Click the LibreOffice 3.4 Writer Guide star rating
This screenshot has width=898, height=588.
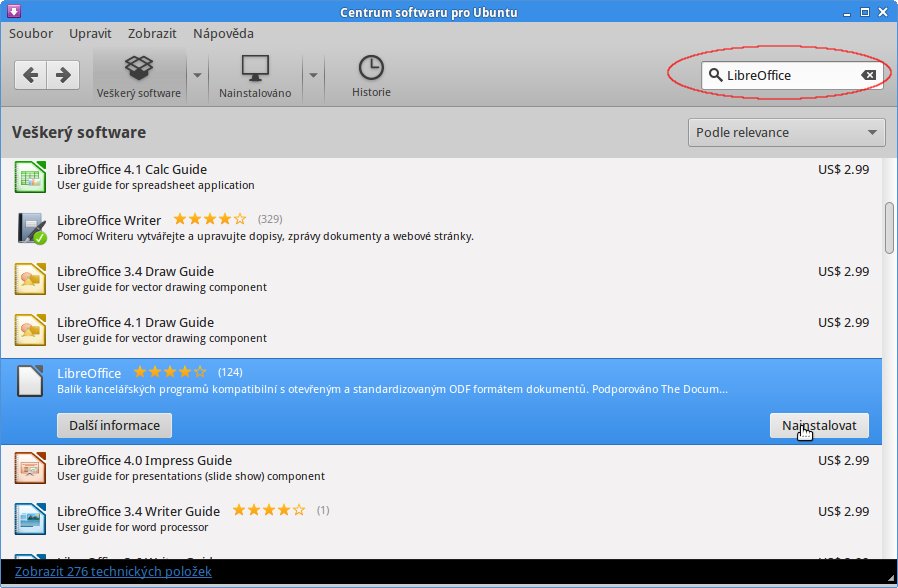[x=269, y=510]
